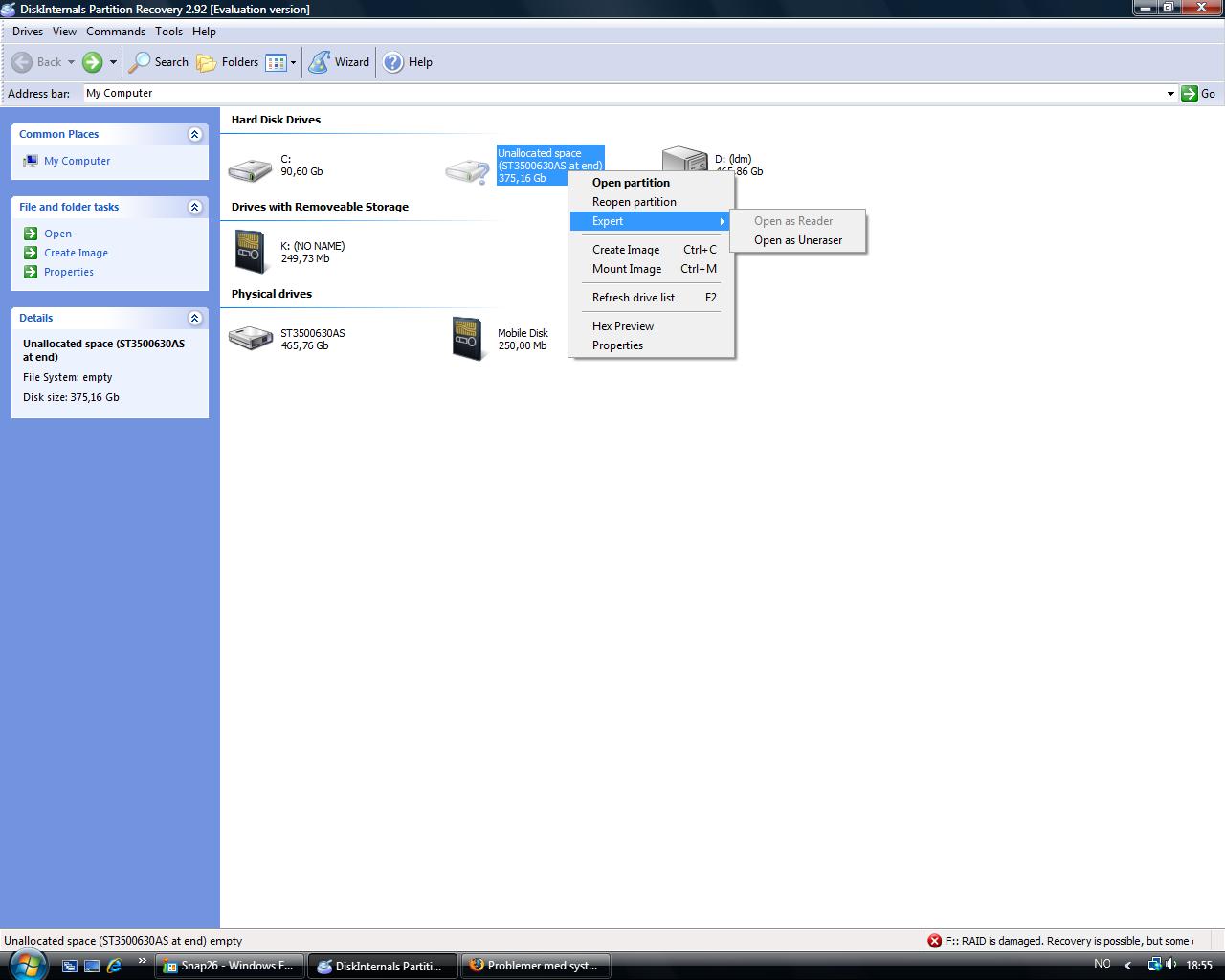Click the Back arrow icon
This screenshot has height=980, width=1225.
click(x=22, y=62)
